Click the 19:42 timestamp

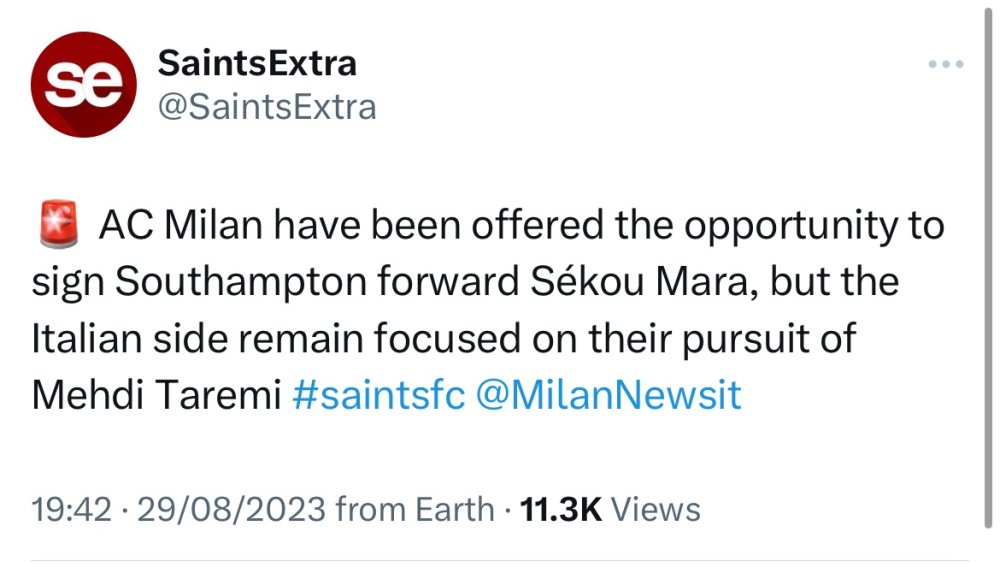71,509
